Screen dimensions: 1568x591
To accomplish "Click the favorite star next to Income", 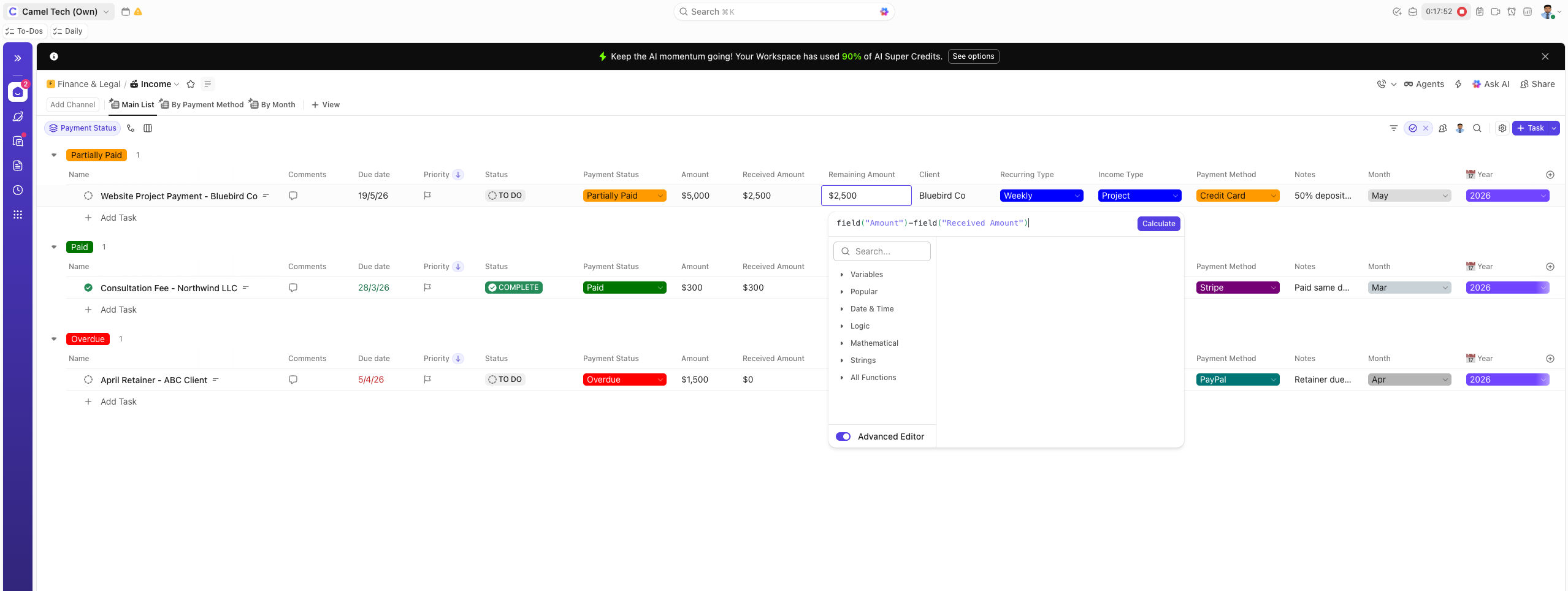I will point(191,84).
